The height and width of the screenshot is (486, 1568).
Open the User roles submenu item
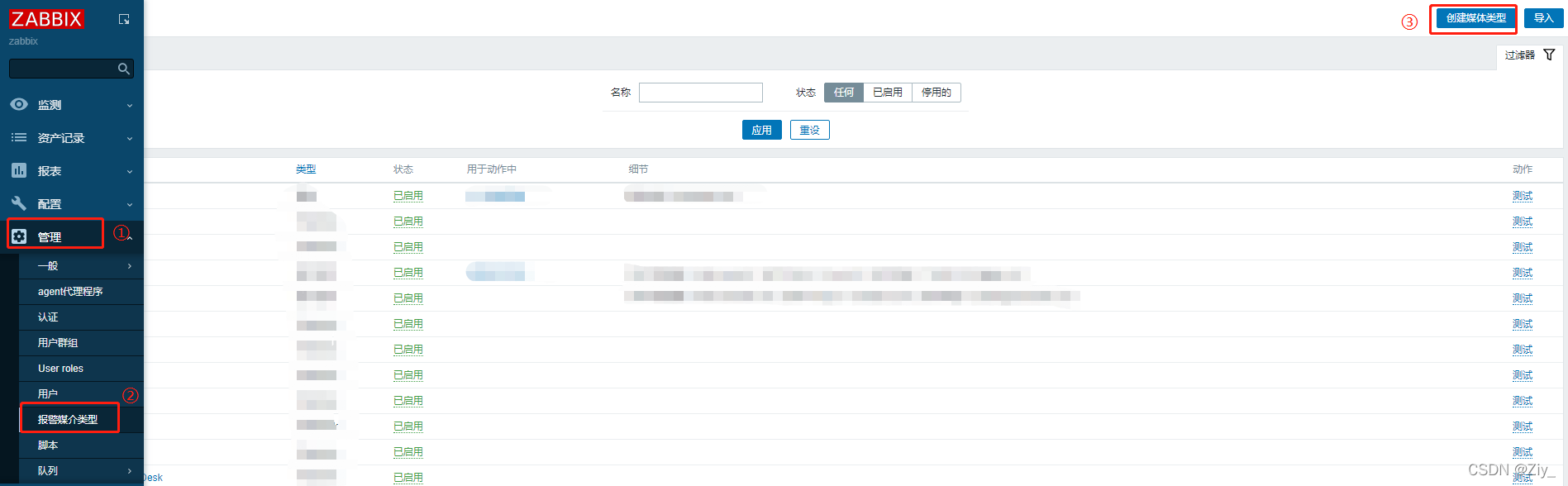60,369
